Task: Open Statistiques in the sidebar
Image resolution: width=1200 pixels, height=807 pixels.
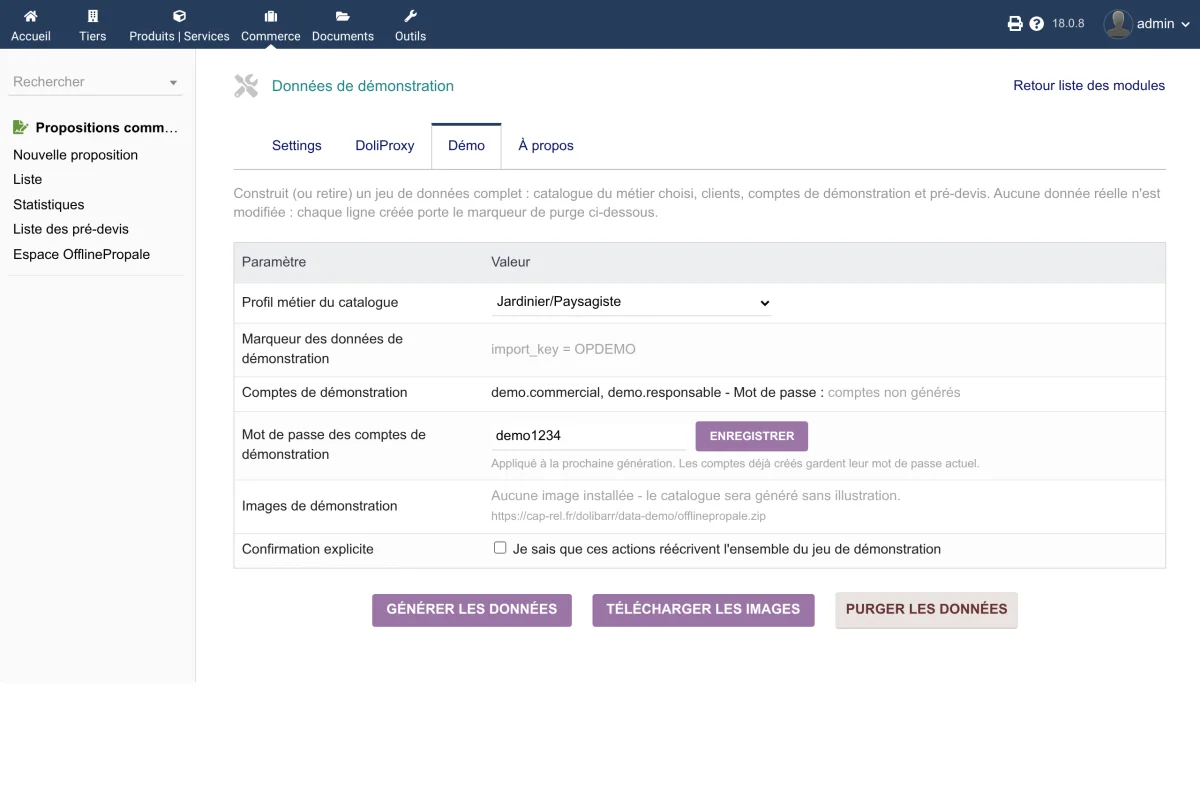Action: point(49,204)
